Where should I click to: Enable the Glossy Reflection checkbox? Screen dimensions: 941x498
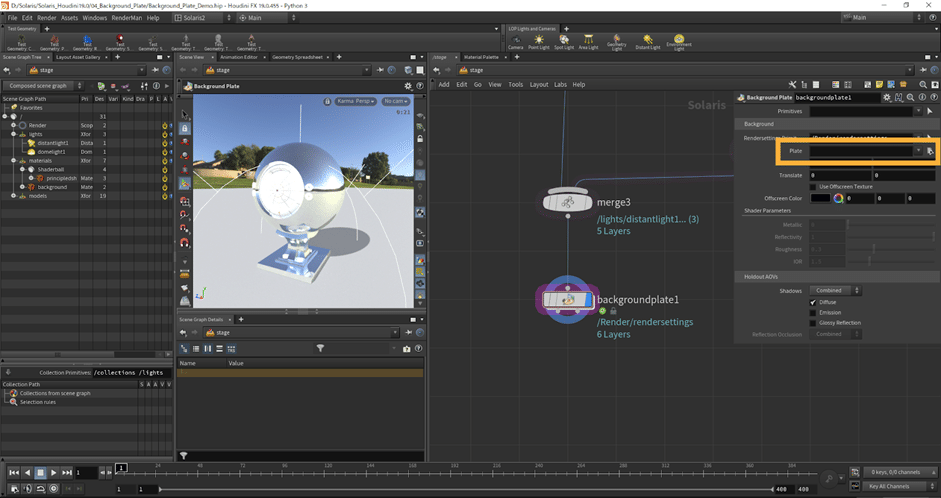pos(813,323)
